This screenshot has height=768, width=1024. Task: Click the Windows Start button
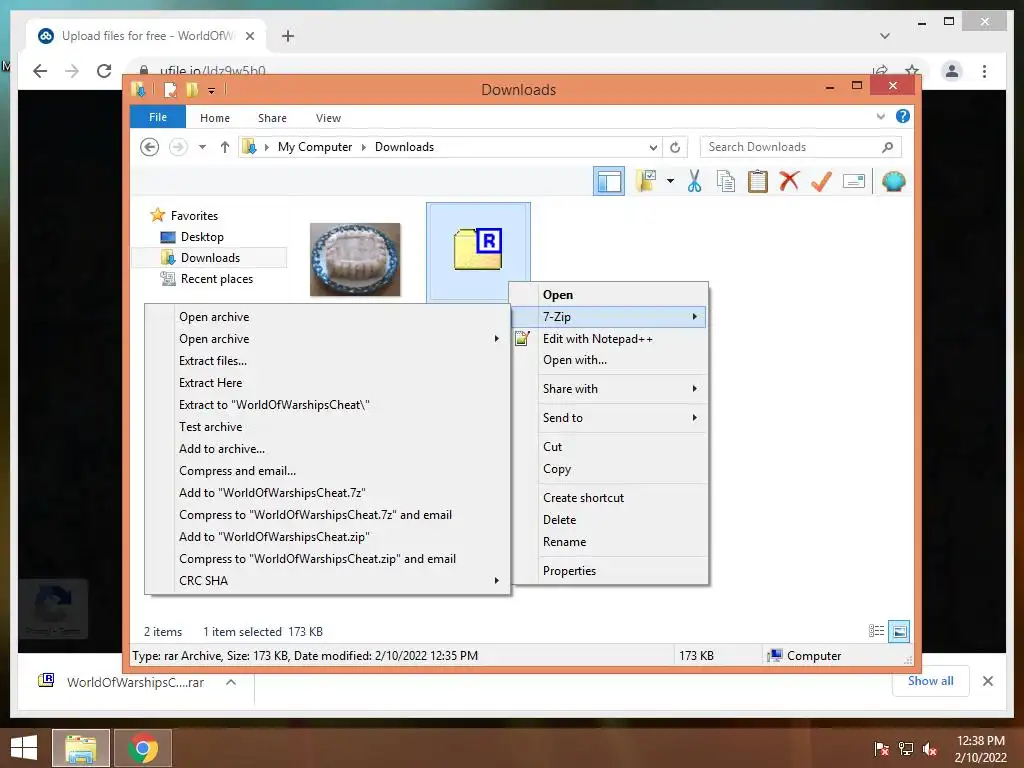point(24,748)
